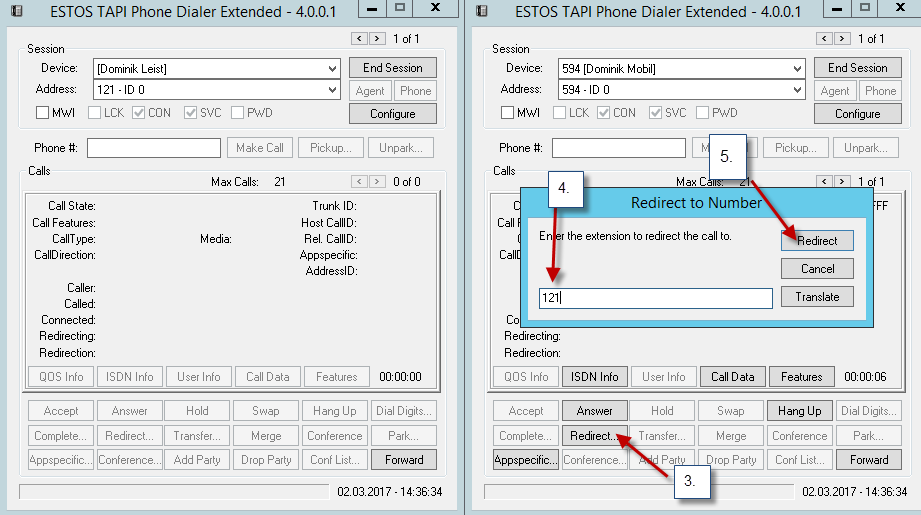
Task: Toggle PWD checkbox in right window
Action: tap(703, 113)
